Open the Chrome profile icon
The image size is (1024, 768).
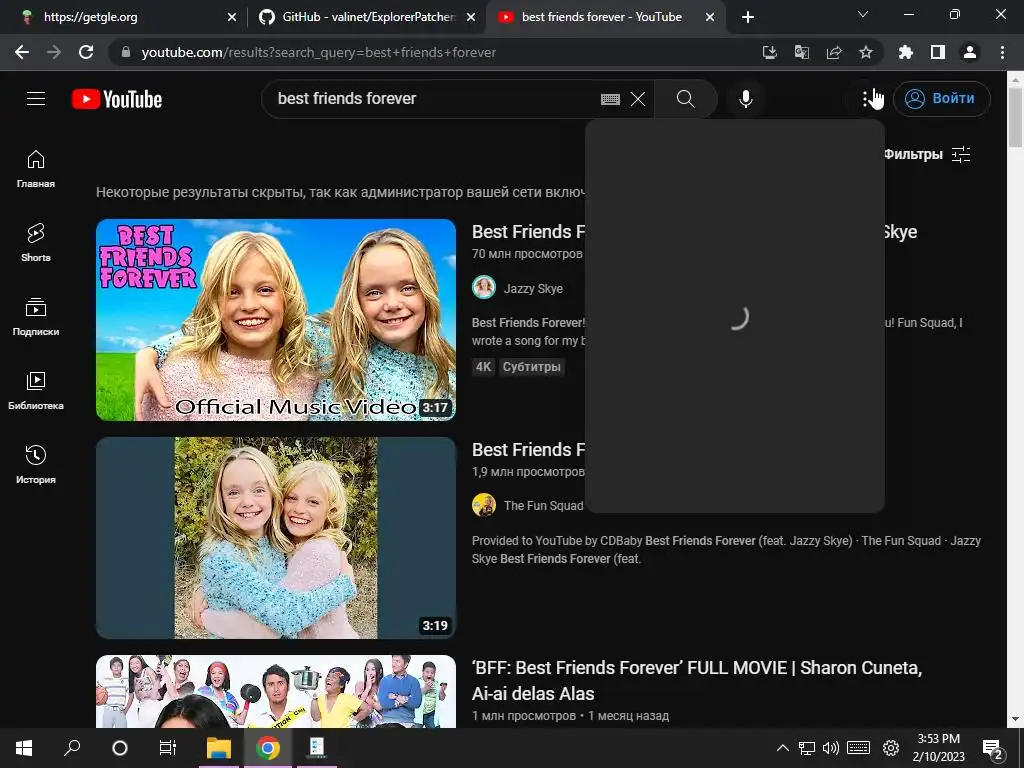tap(970, 52)
